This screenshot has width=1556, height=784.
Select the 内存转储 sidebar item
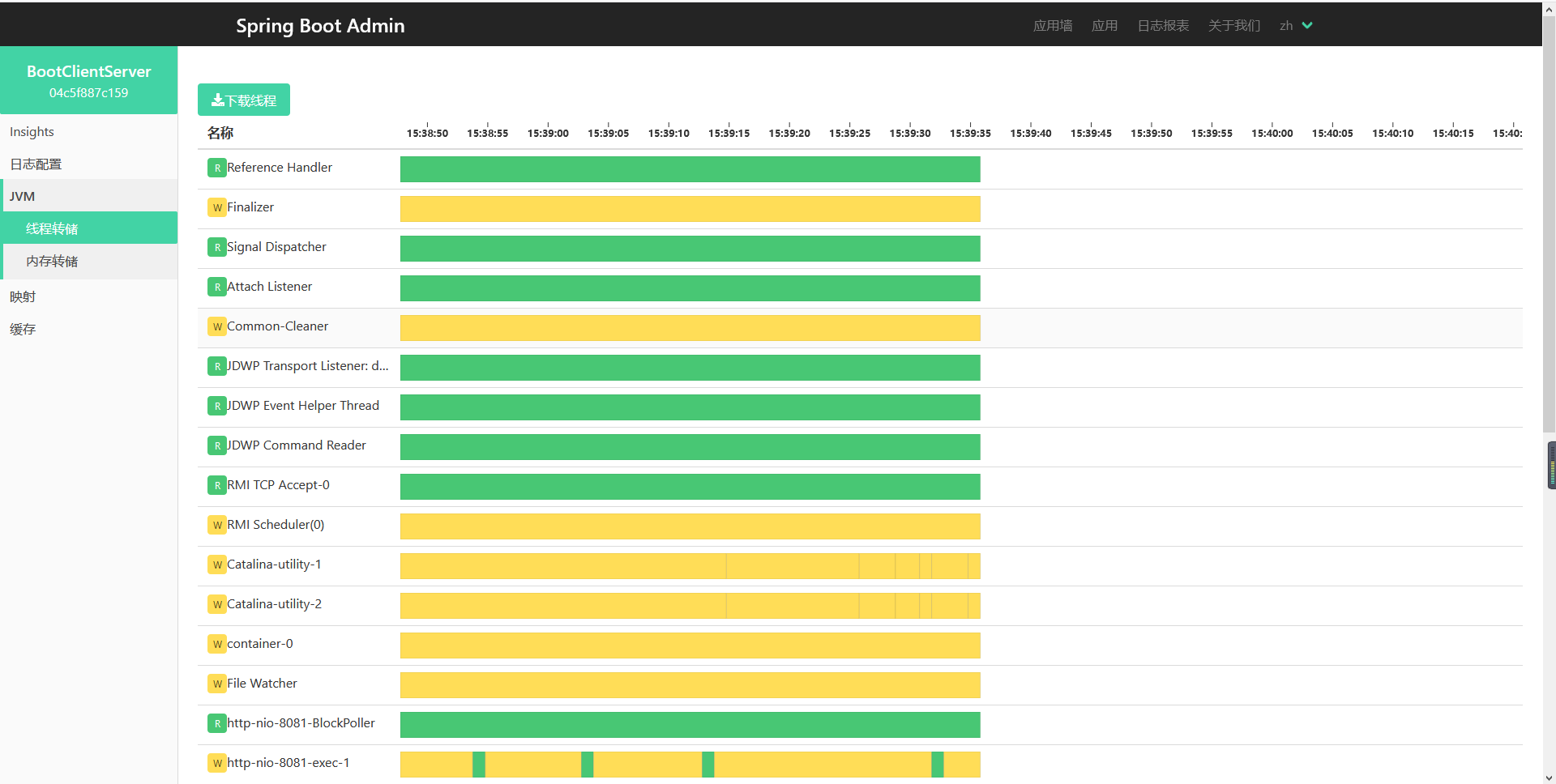point(52,262)
